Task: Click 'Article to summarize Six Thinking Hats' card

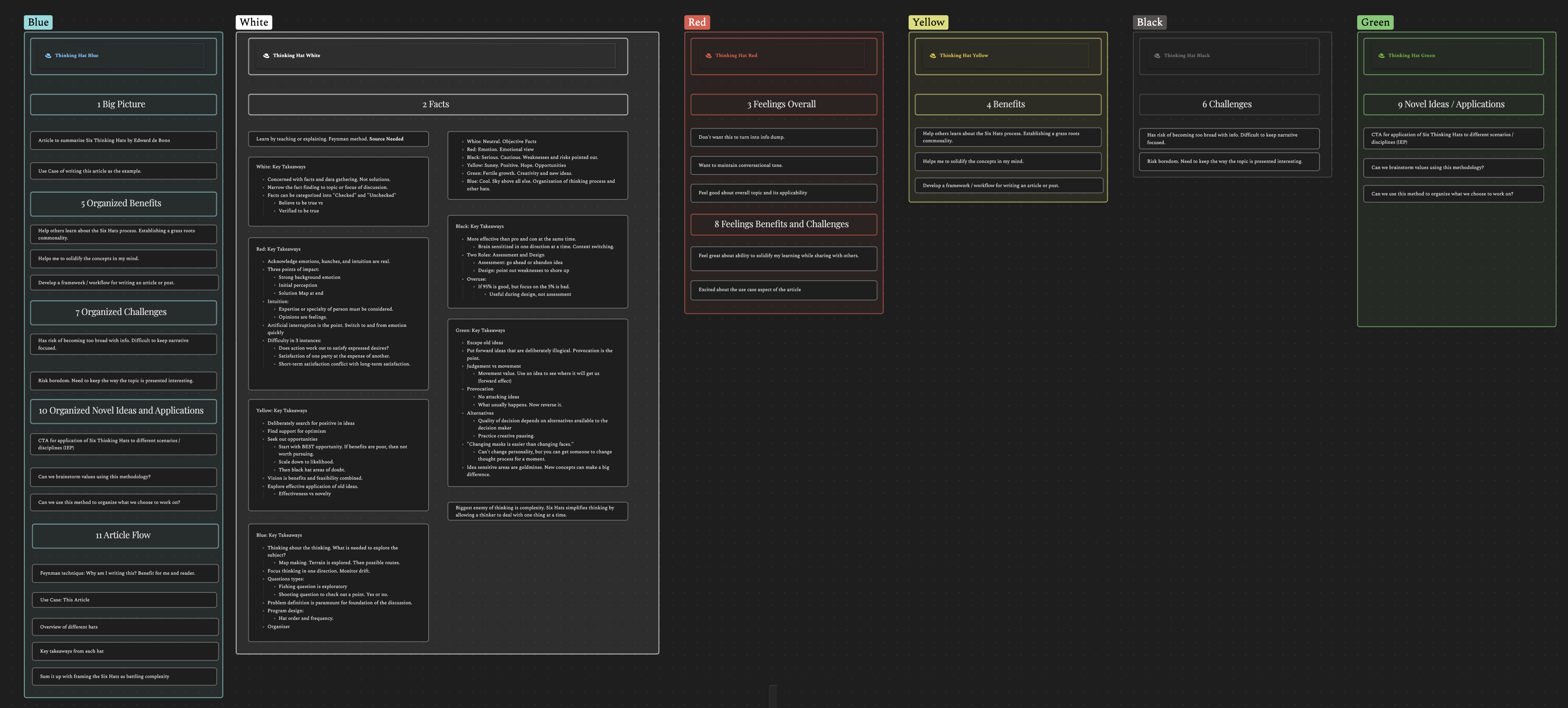Action: [124, 141]
